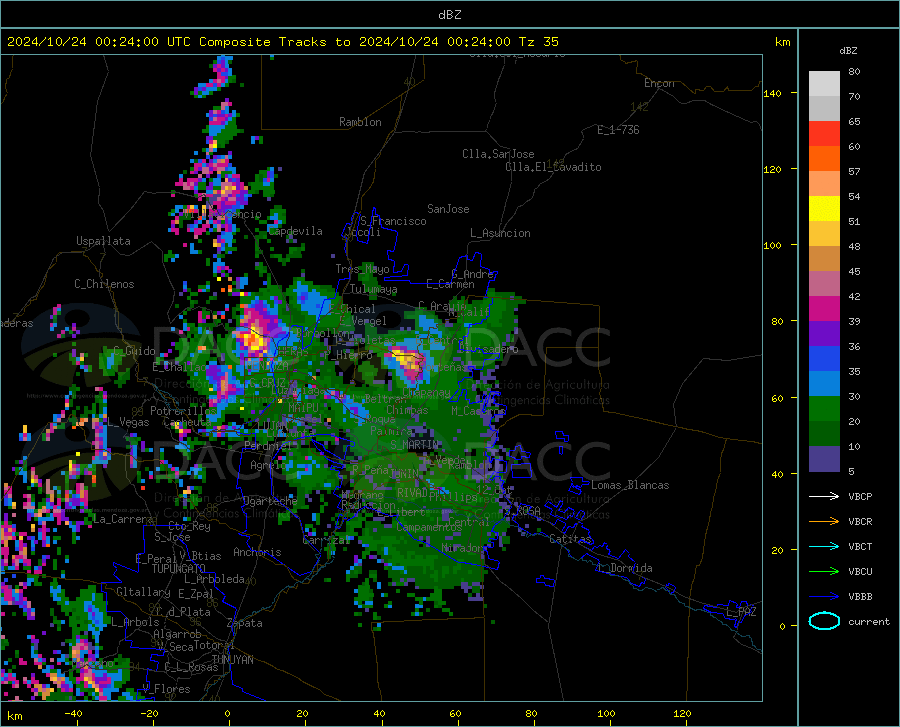This screenshot has width=900, height=727.
Task: Click the 'Clla.El_Cavadito' map label
Action: [553, 167]
